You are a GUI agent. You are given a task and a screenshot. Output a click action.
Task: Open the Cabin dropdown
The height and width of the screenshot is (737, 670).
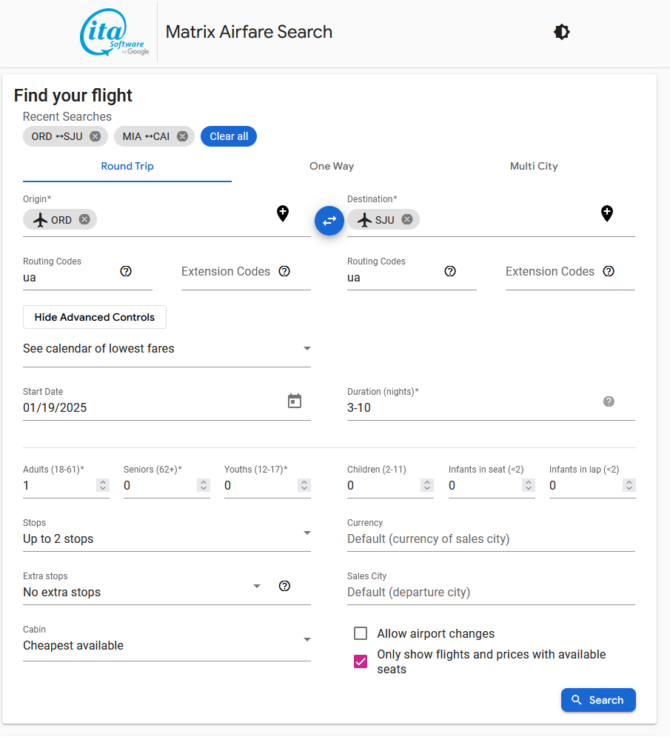[x=167, y=641]
